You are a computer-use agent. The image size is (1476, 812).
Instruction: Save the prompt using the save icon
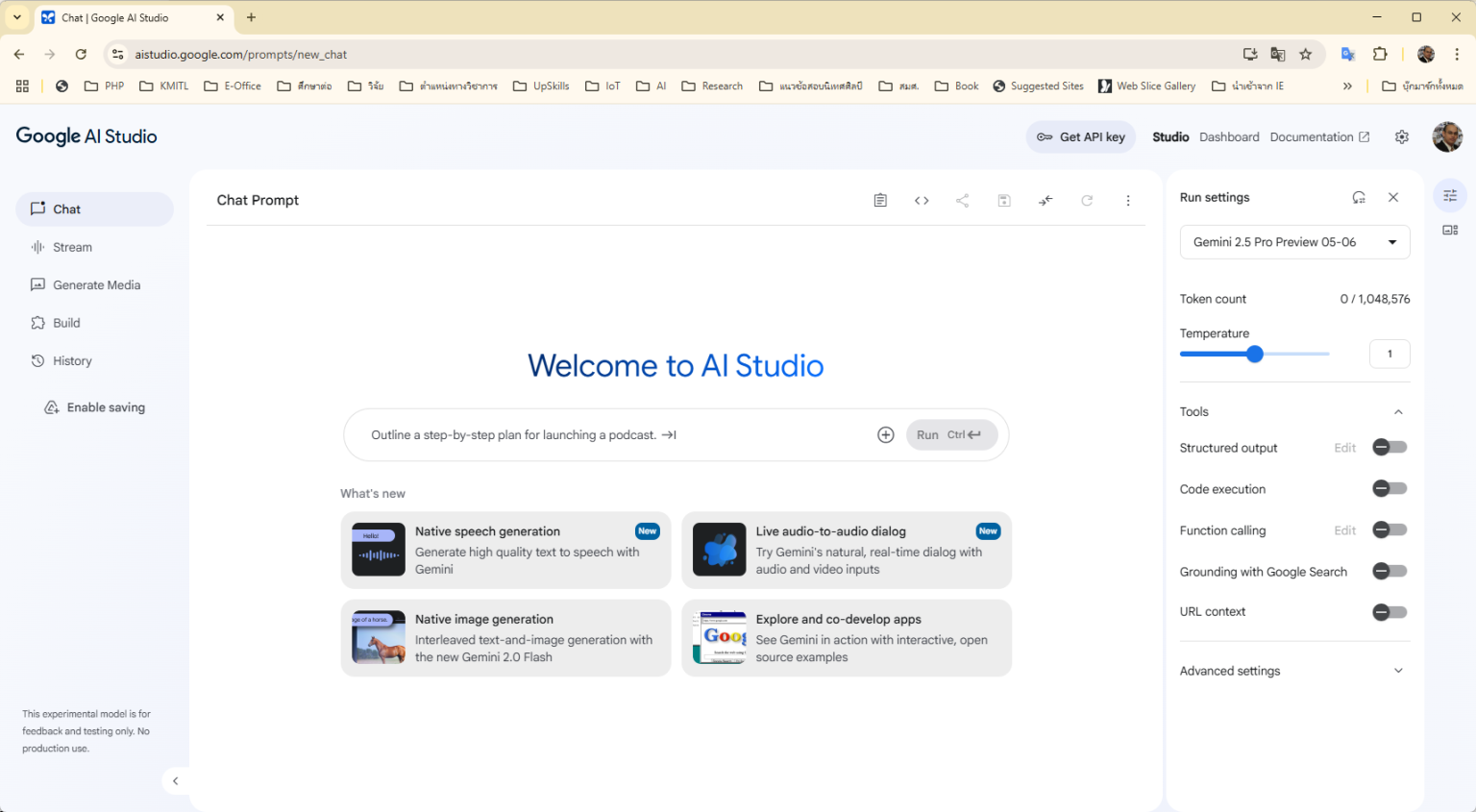1003,200
